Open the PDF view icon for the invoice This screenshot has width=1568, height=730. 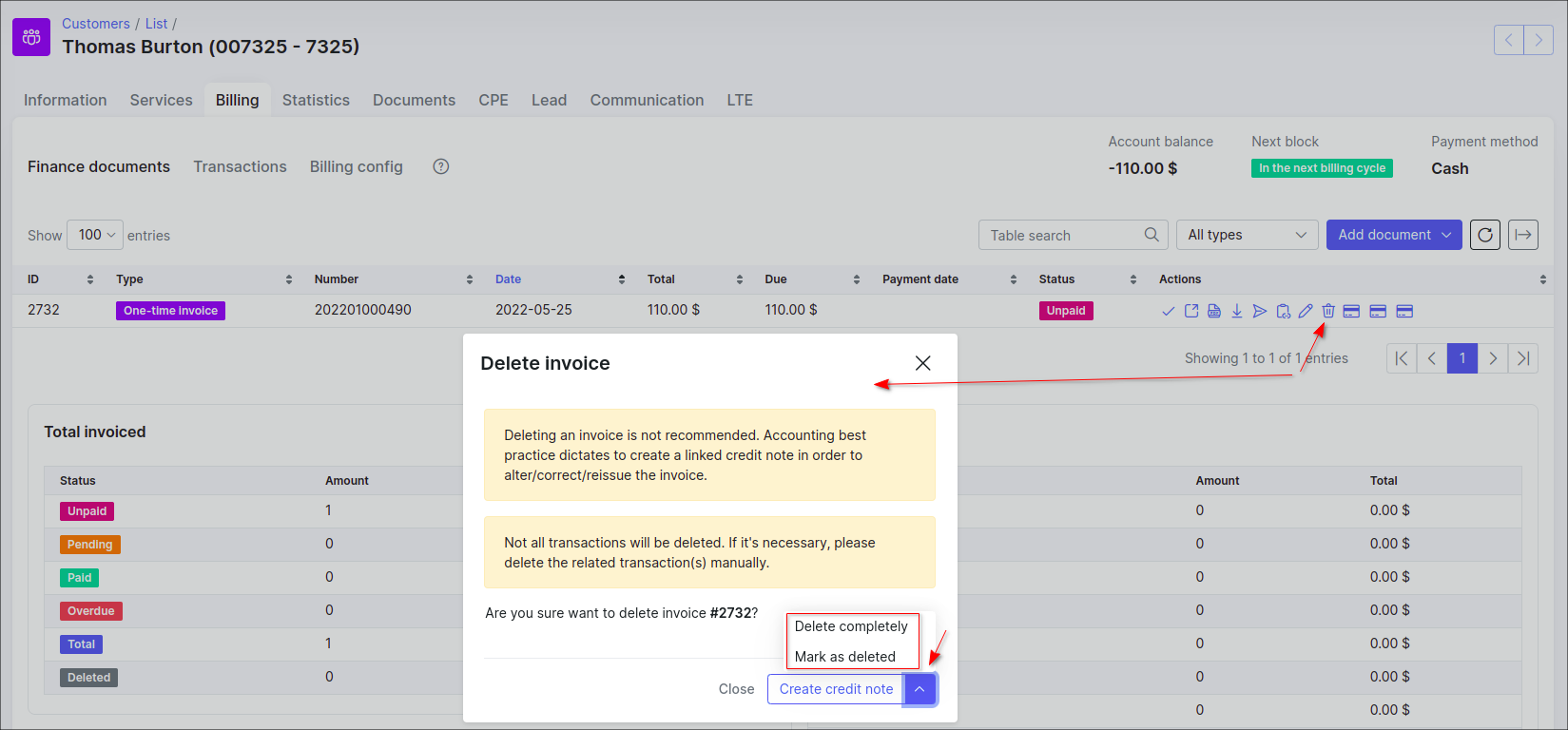(1214, 311)
